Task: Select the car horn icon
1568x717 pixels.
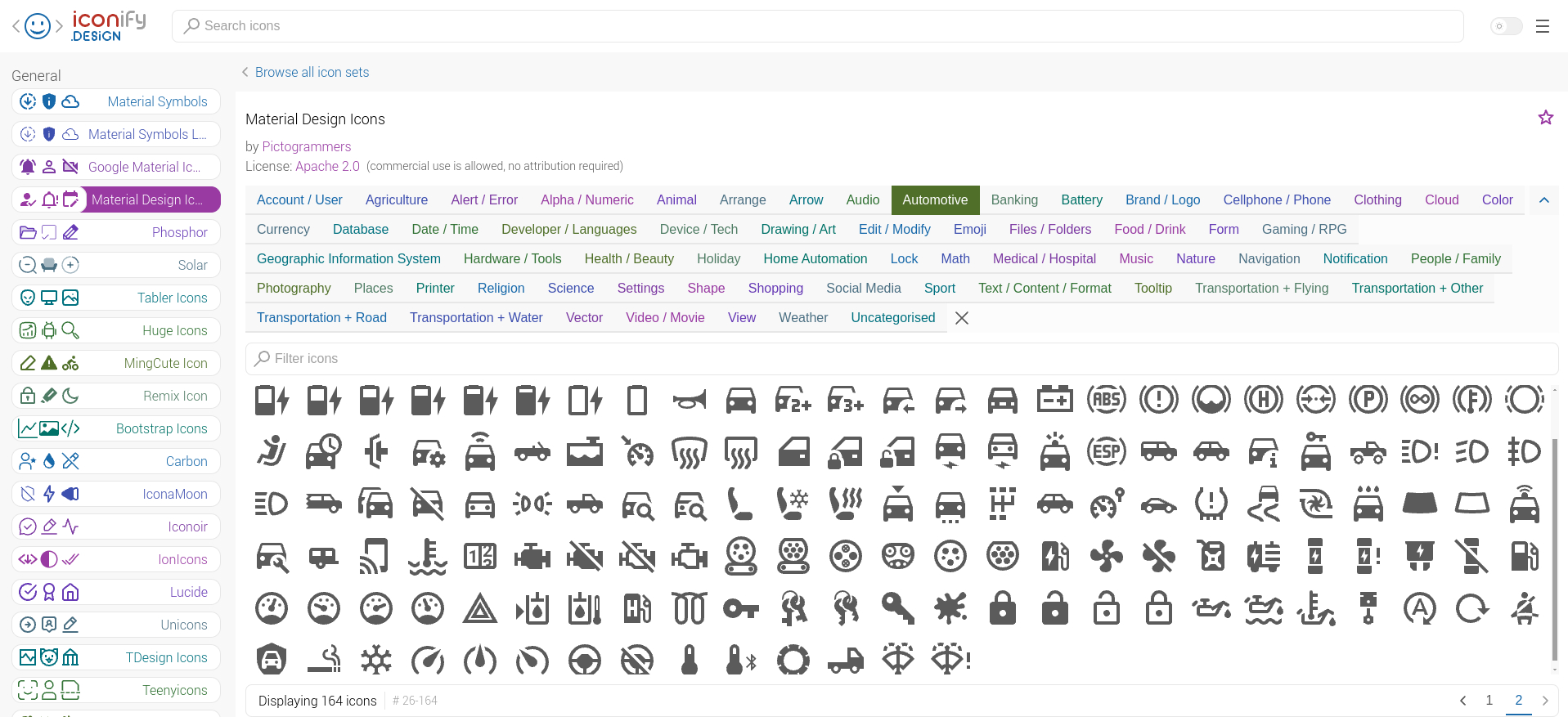Action: tap(690, 400)
